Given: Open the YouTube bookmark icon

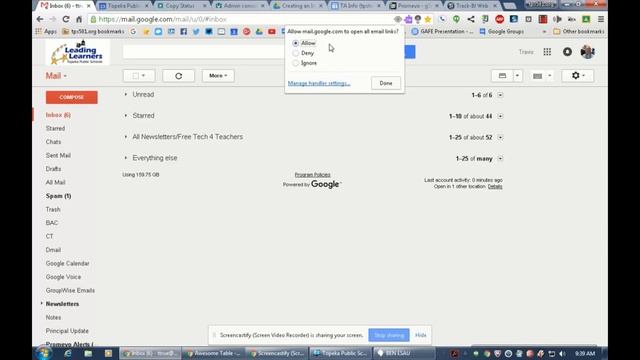Looking at the screenshot, I should 272,31.
